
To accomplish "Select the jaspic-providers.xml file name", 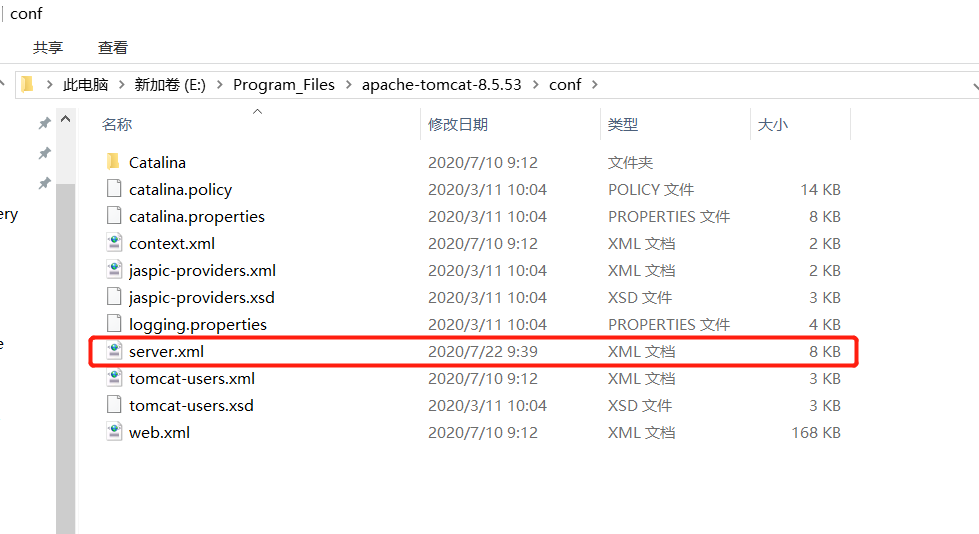I will [202, 270].
